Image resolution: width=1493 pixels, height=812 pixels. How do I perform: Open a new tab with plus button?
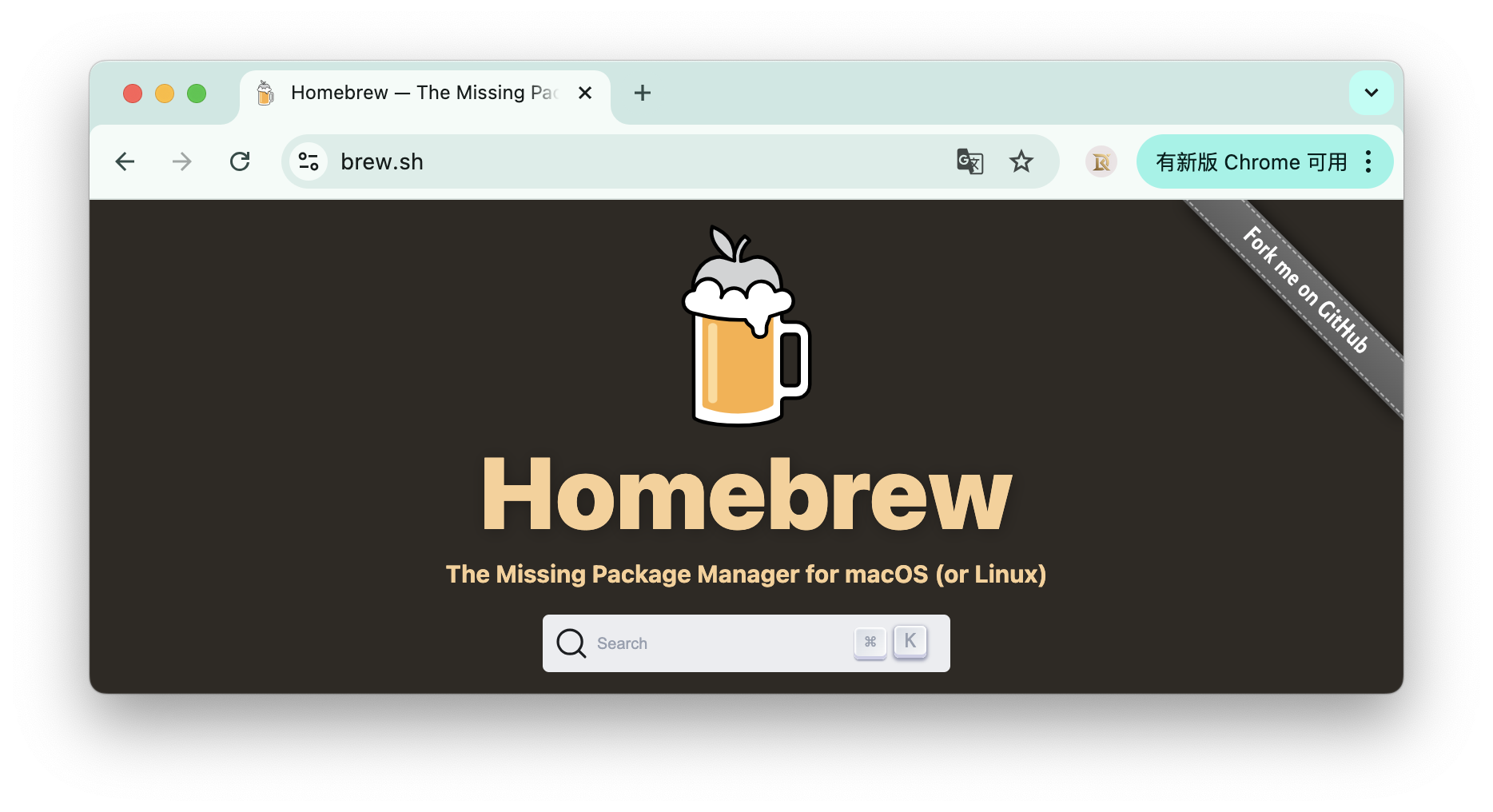642,93
